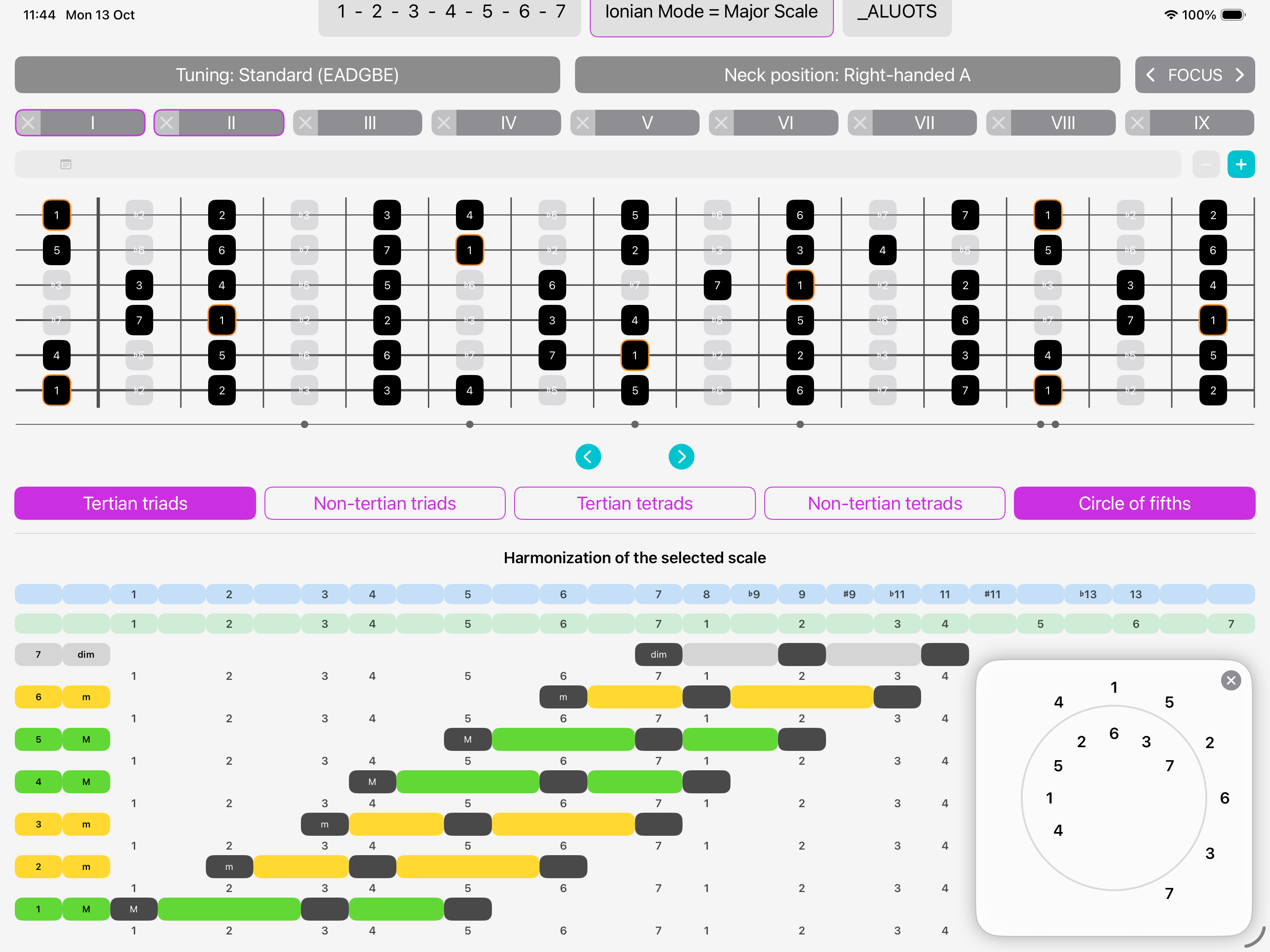The width and height of the screenshot is (1270, 952).
Task: Toggle neck position II selection
Action: pyautogui.click(x=231, y=123)
